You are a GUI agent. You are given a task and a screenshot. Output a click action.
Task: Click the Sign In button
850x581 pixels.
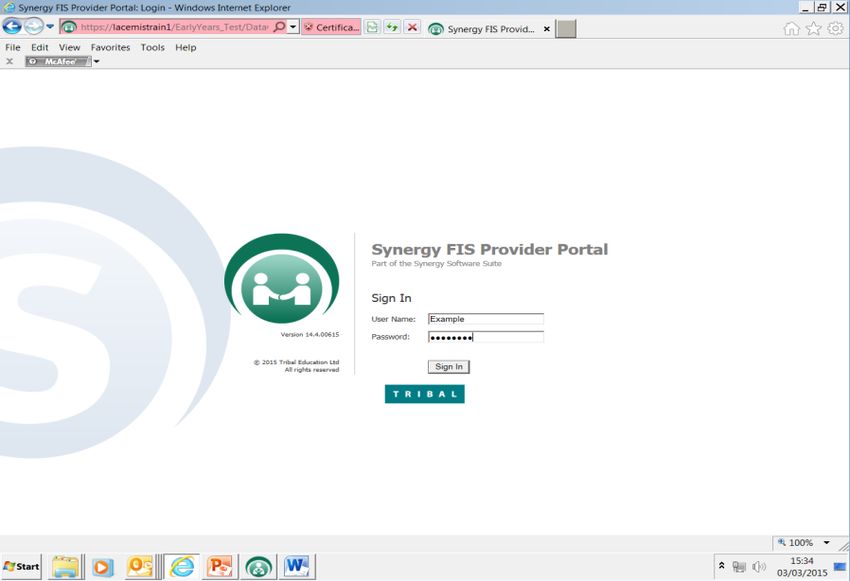(x=449, y=367)
